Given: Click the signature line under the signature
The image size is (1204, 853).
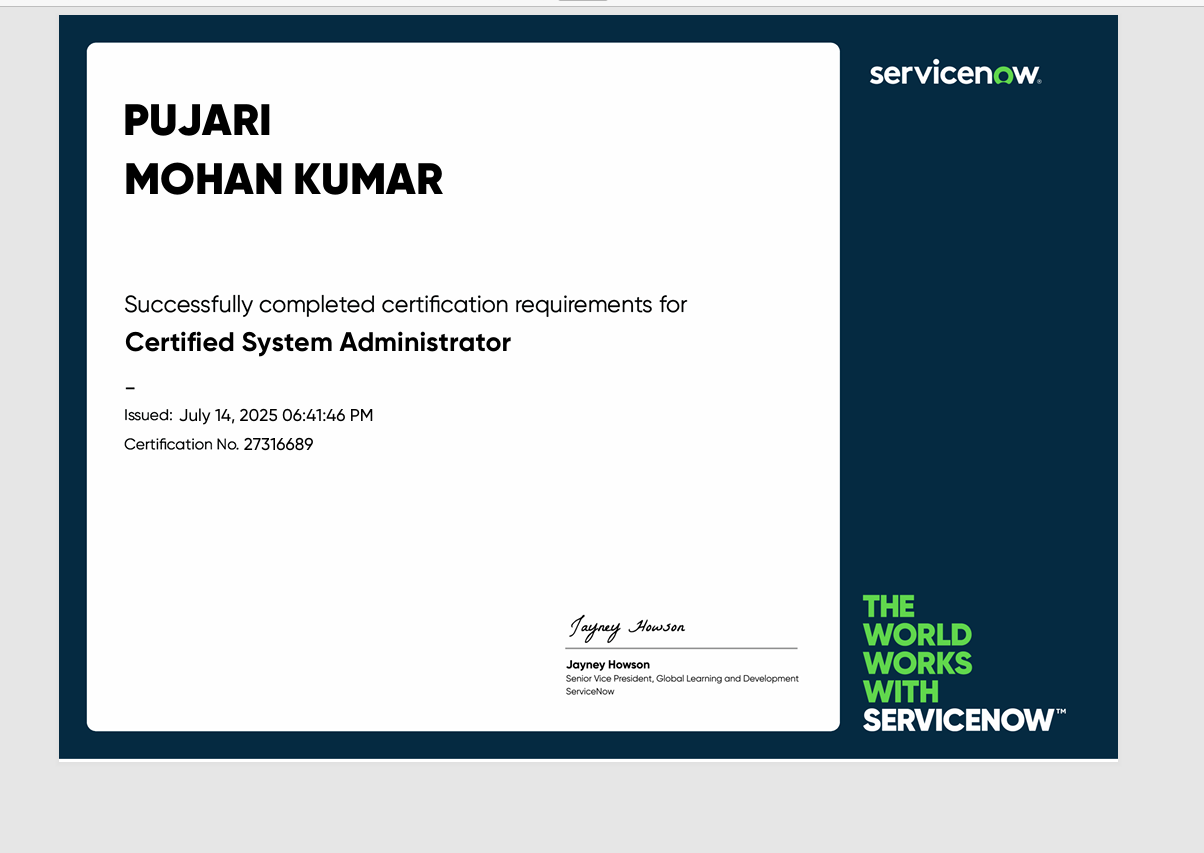Looking at the screenshot, I should 681,648.
